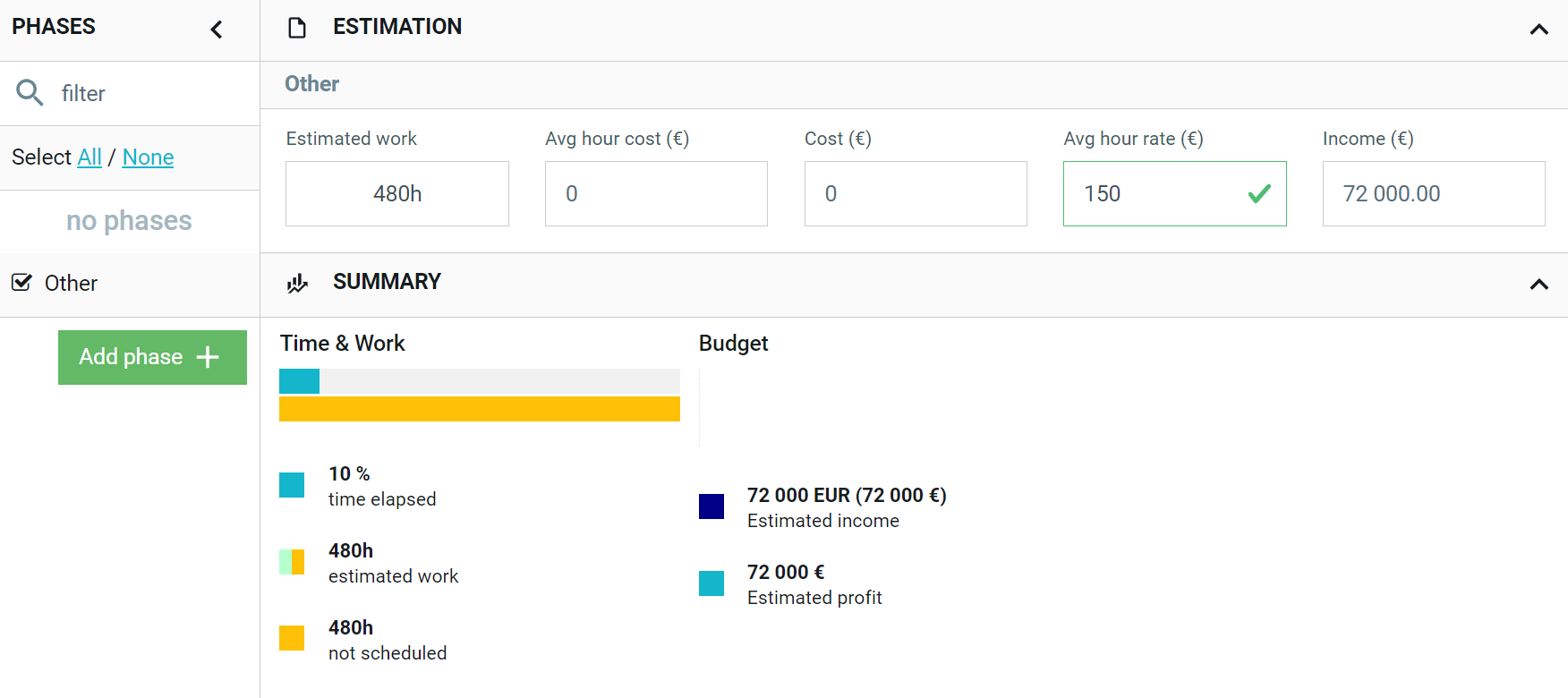Click the Add phase button
Image resolution: width=1568 pixels, height=698 pixels.
[x=152, y=357]
